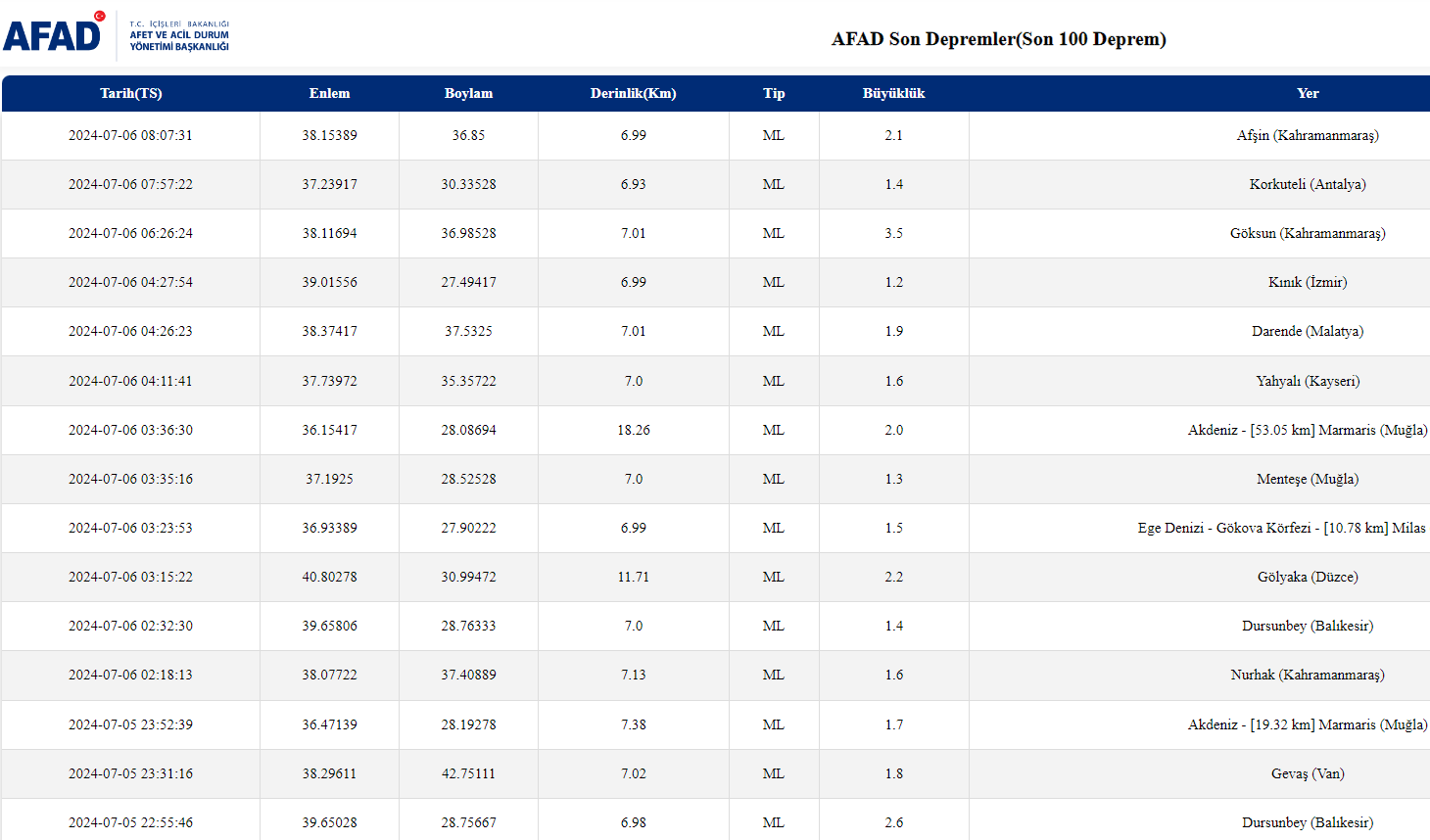Viewport: 1430px width, 840px height.
Task: Click longitude value 27.49417
Action: pyautogui.click(x=468, y=282)
